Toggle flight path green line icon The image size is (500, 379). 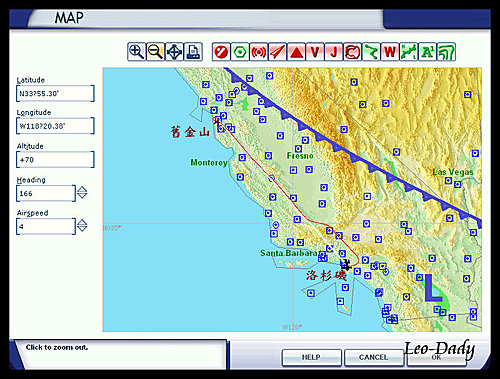(x=371, y=52)
